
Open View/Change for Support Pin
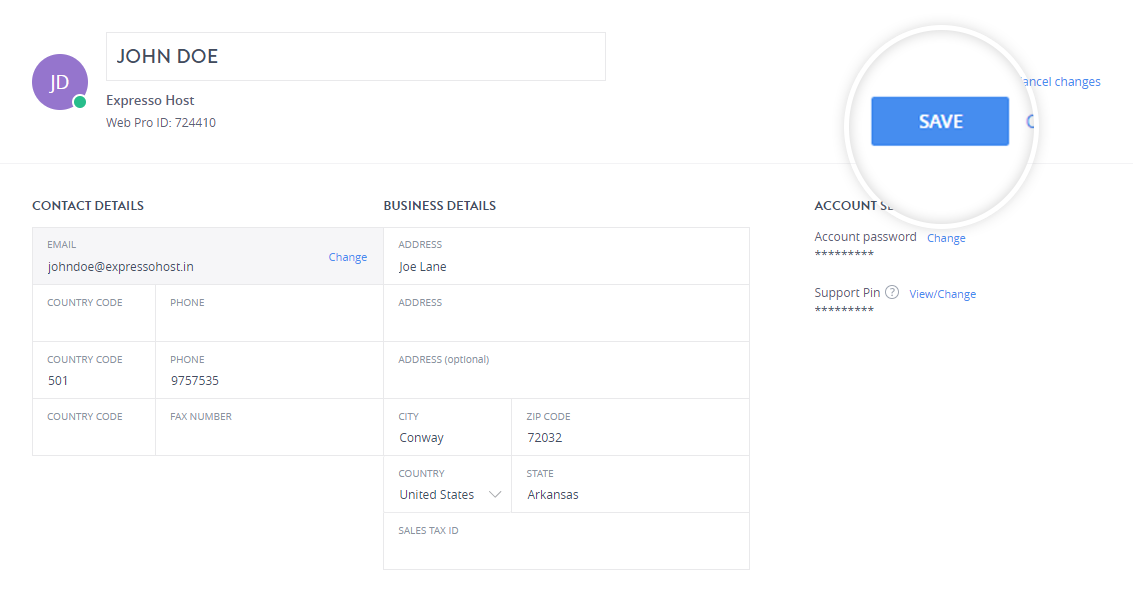coord(942,293)
